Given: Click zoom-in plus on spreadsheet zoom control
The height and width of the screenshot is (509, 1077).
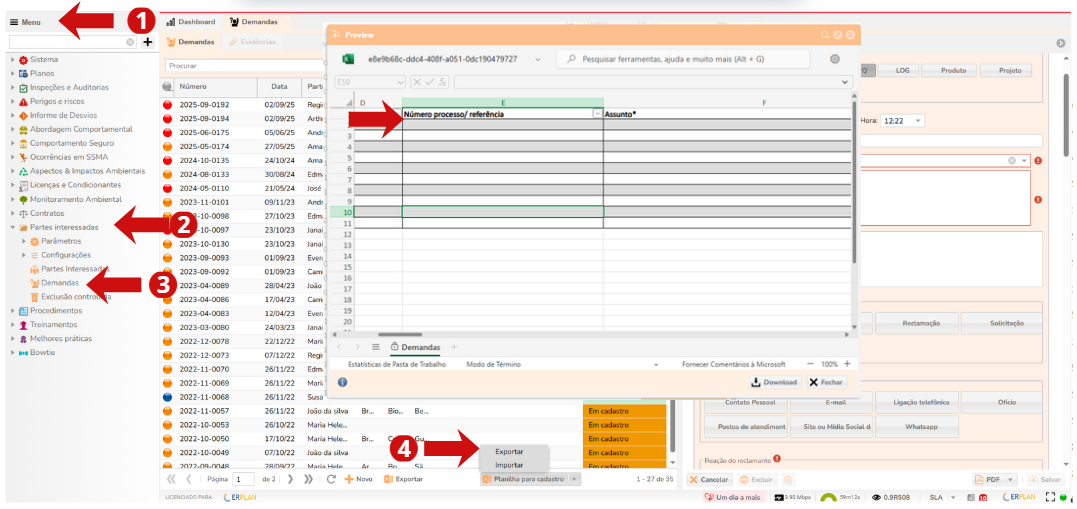Looking at the screenshot, I should coord(847,364).
